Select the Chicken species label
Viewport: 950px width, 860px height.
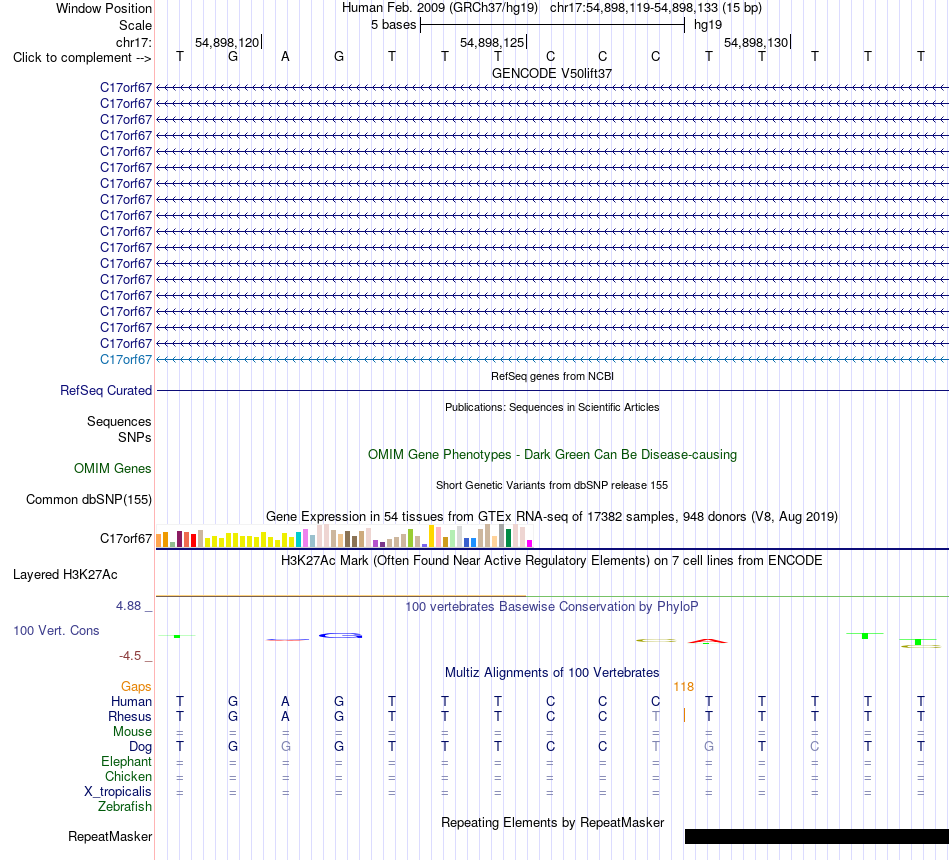pyautogui.click(x=128, y=776)
